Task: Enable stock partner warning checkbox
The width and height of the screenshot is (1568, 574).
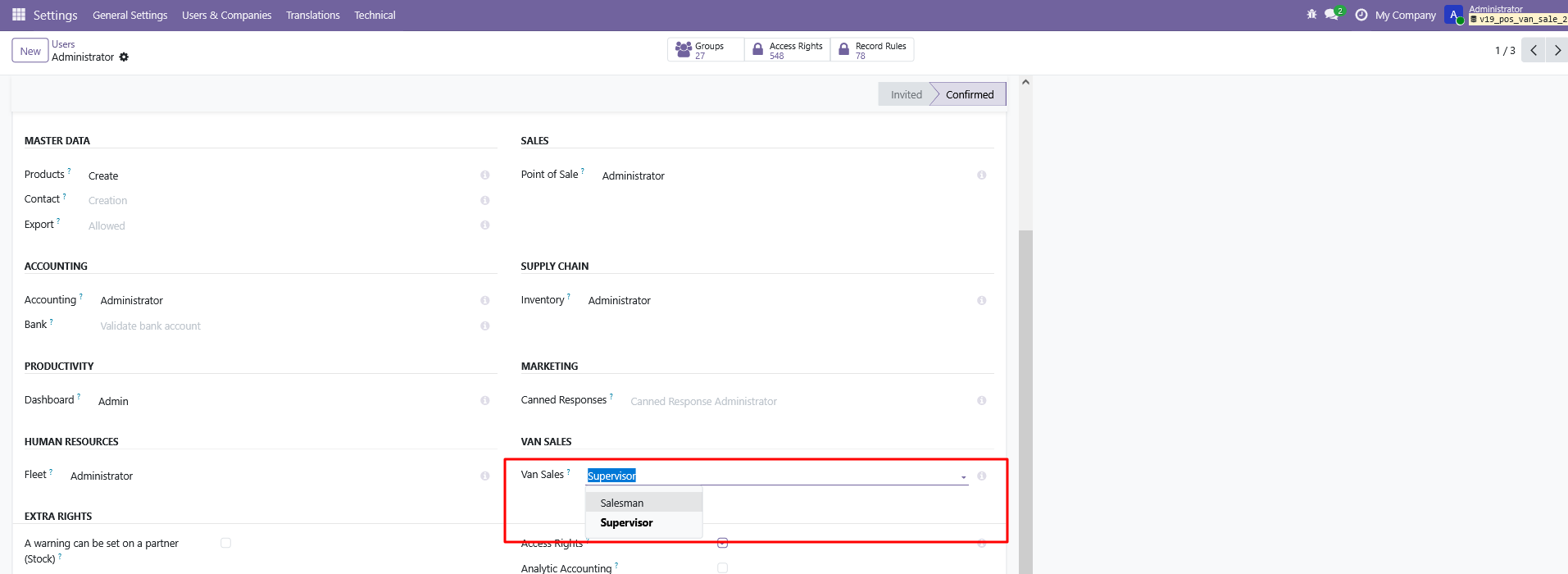Action: pos(226,543)
